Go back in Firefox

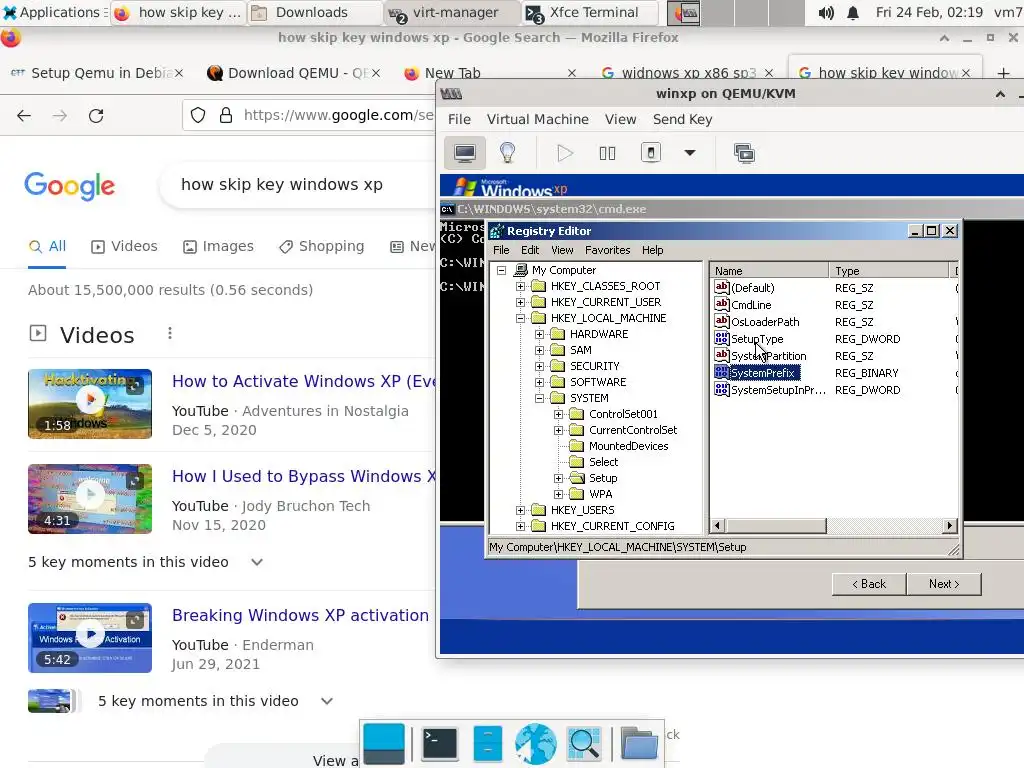pos(24,116)
